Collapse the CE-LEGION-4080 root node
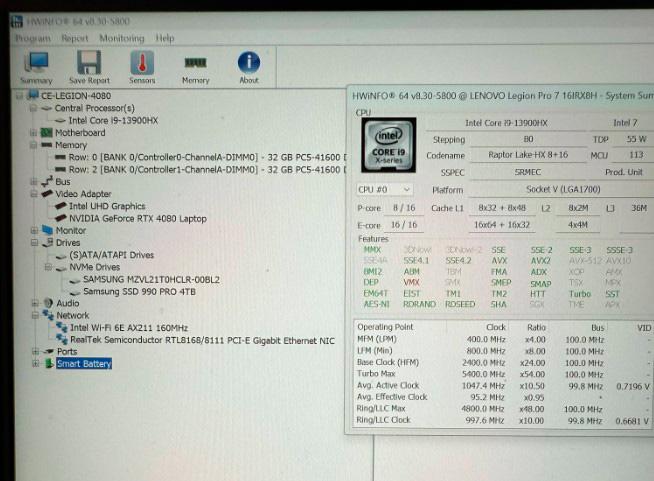This screenshot has height=481, width=654. (x=19, y=96)
